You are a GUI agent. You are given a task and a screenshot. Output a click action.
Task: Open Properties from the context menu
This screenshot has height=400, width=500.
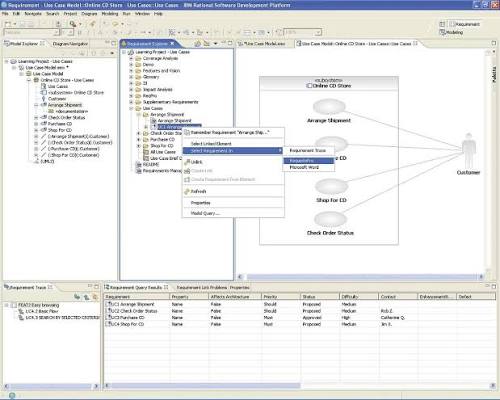pos(233,203)
